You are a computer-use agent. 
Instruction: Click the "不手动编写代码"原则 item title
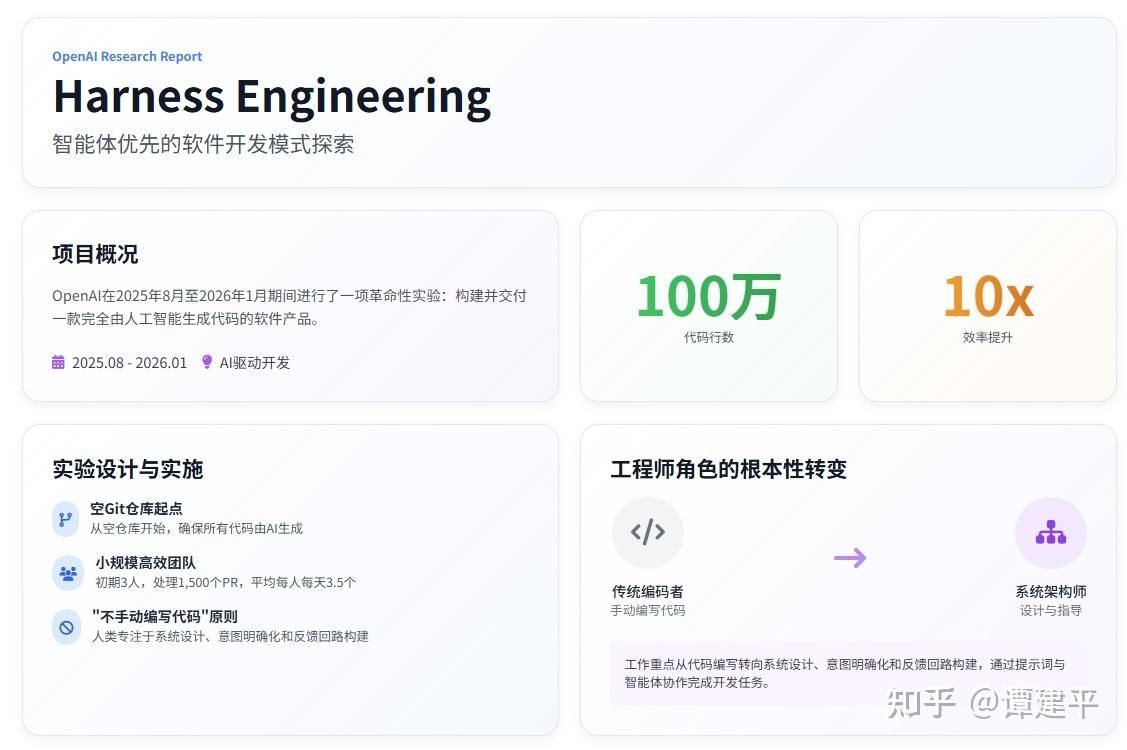click(x=165, y=616)
